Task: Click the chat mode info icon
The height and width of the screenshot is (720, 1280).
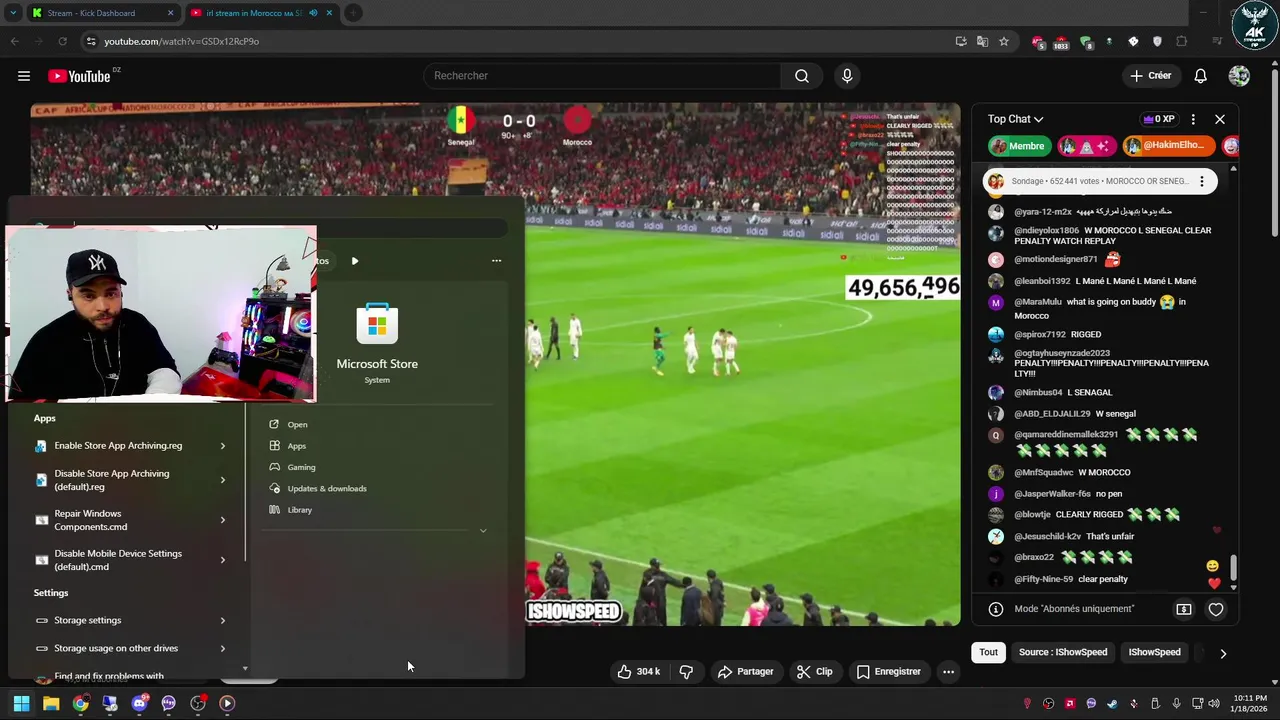Action: pos(996,609)
